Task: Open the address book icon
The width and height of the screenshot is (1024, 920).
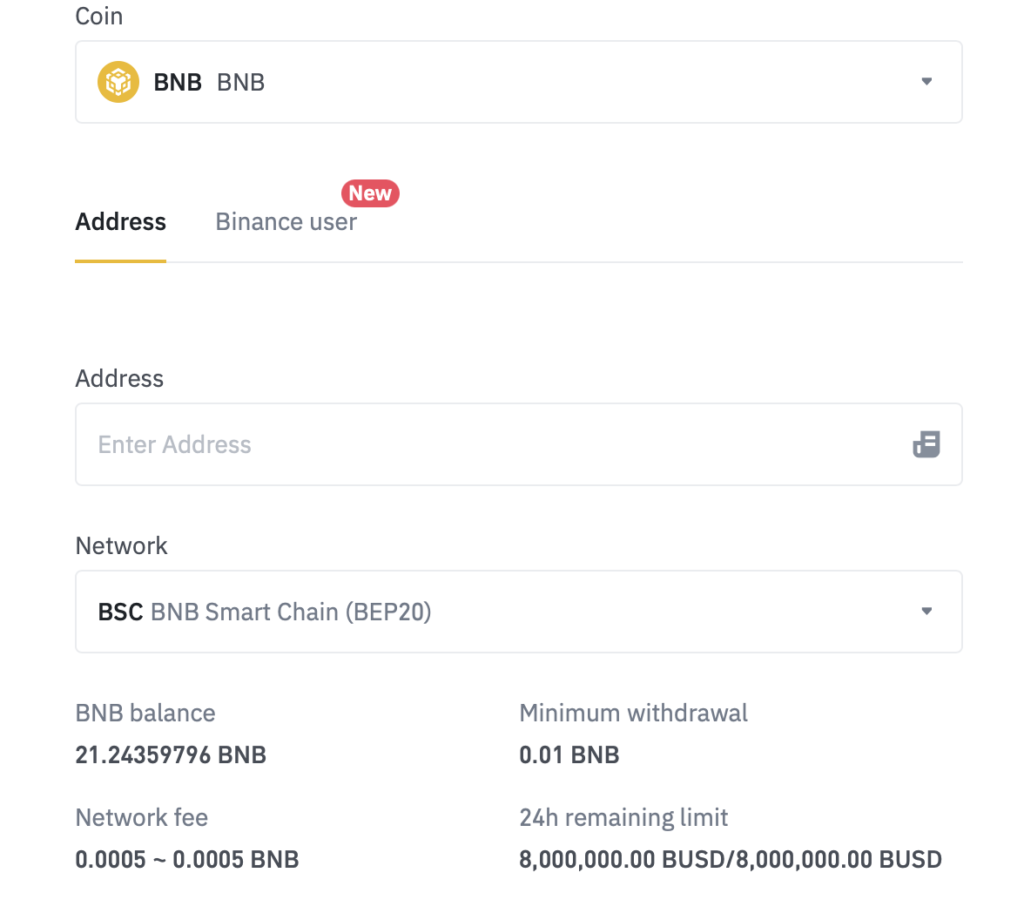Action: tap(926, 444)
